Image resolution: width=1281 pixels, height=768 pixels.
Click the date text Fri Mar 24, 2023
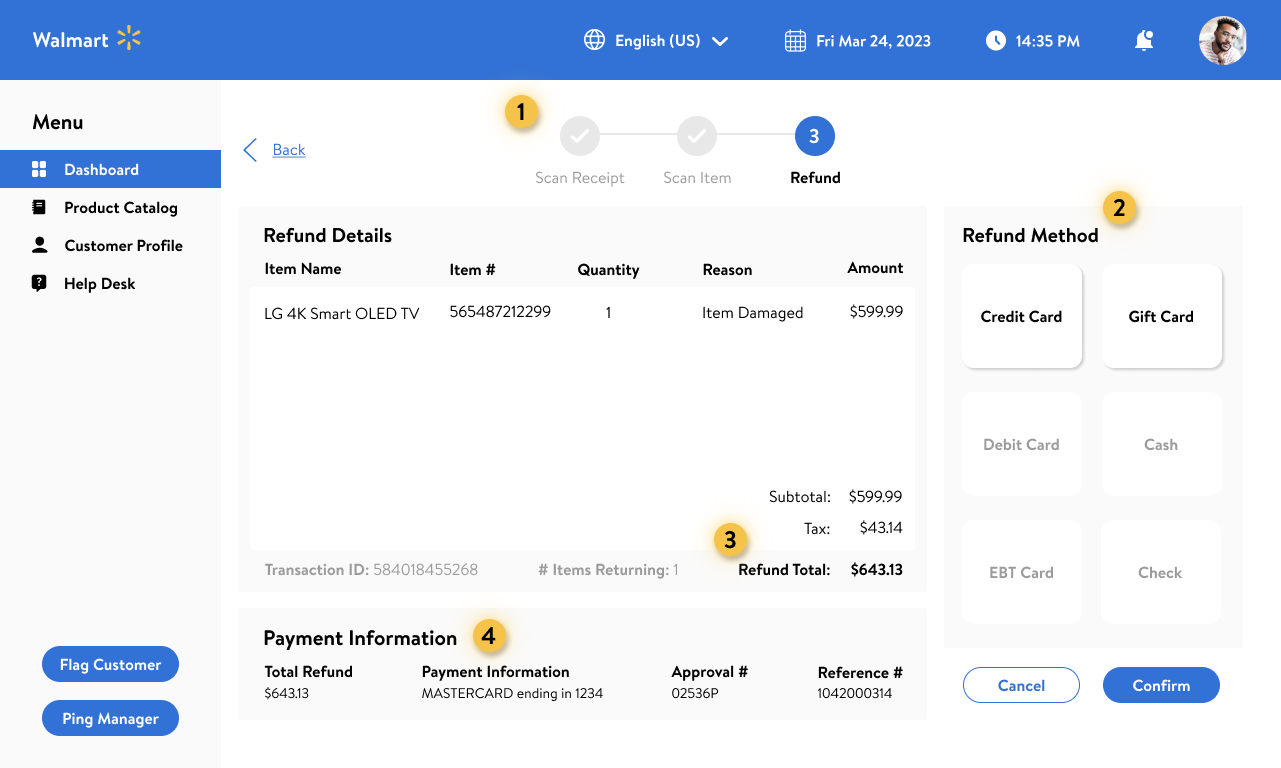click(x=873, y=41)
